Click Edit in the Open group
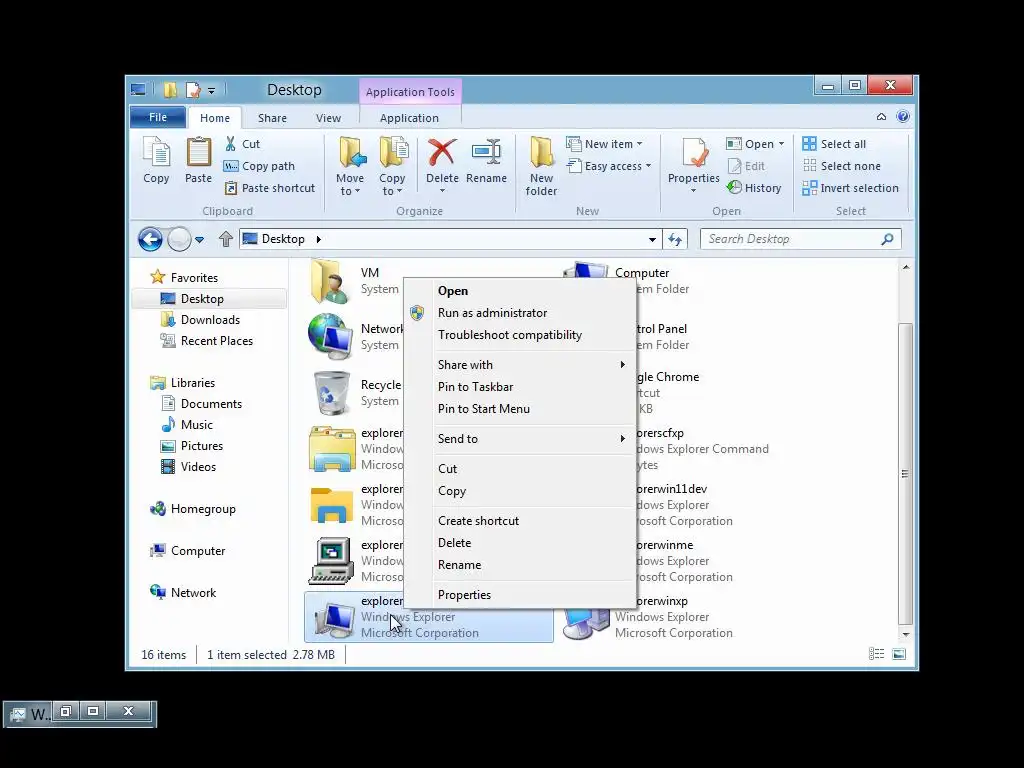1024x768 pixels. 746,166
